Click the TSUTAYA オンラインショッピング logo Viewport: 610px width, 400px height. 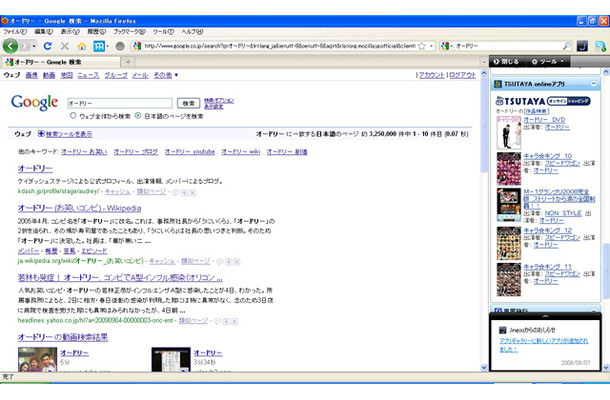[543, 101]
